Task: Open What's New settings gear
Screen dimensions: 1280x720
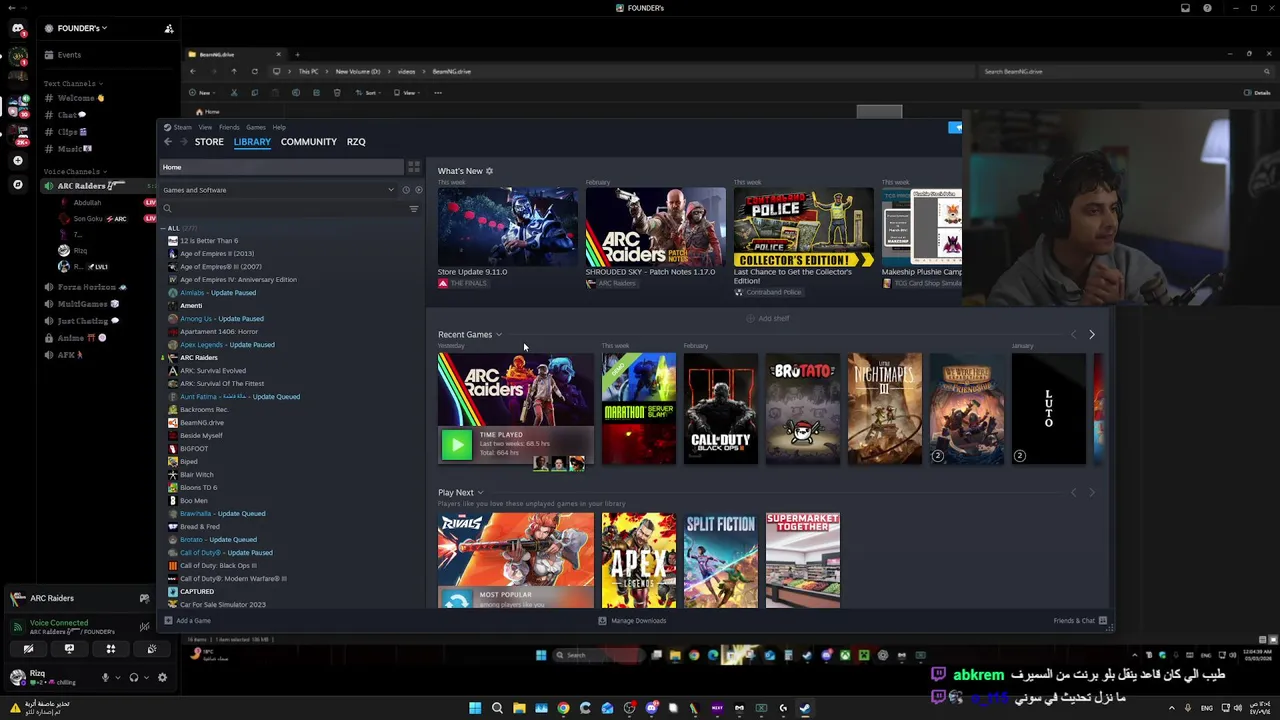Action: coord(489,171)
